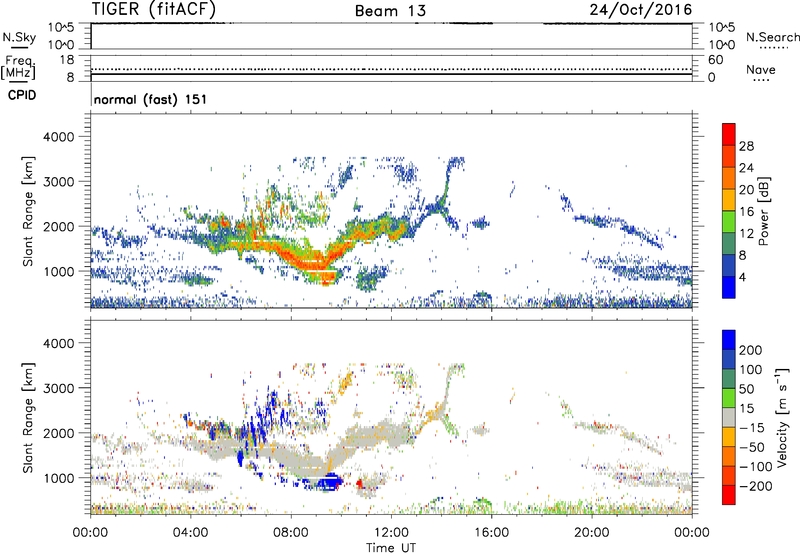Pick the red bottom segment of Velocity colorbar

[729, 495]
